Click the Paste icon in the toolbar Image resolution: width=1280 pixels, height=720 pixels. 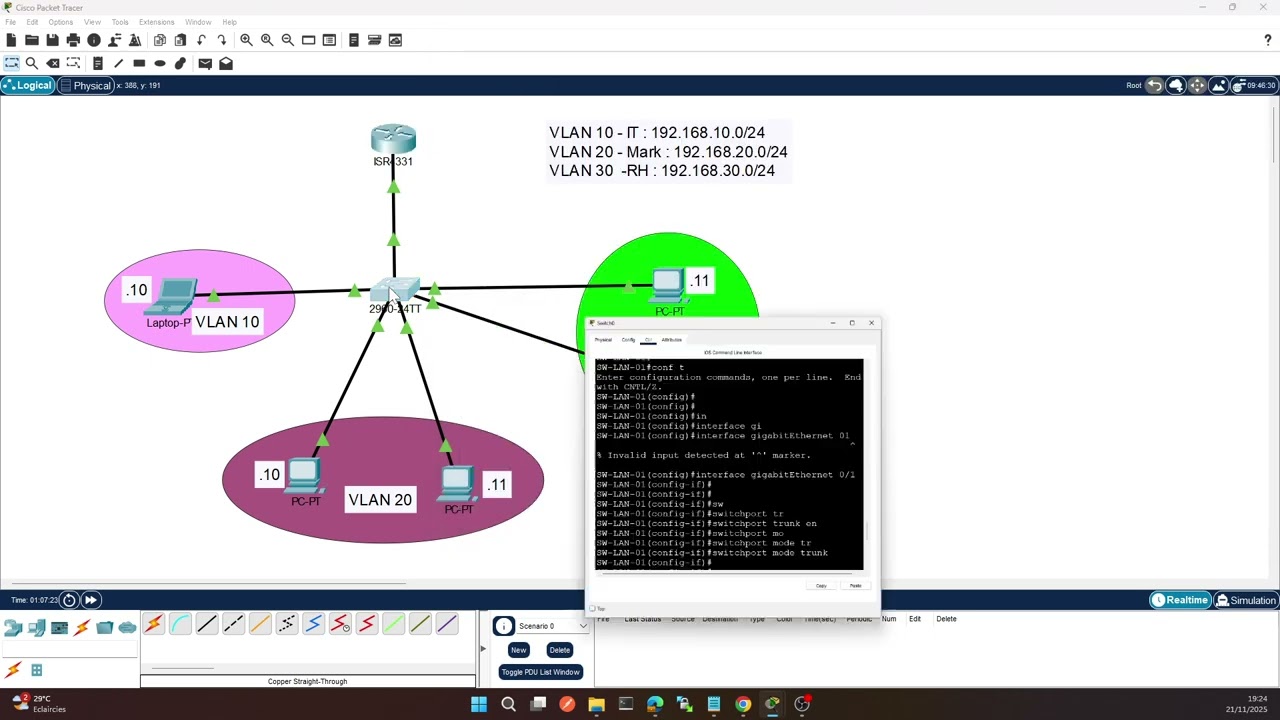[x=180, y=40]
